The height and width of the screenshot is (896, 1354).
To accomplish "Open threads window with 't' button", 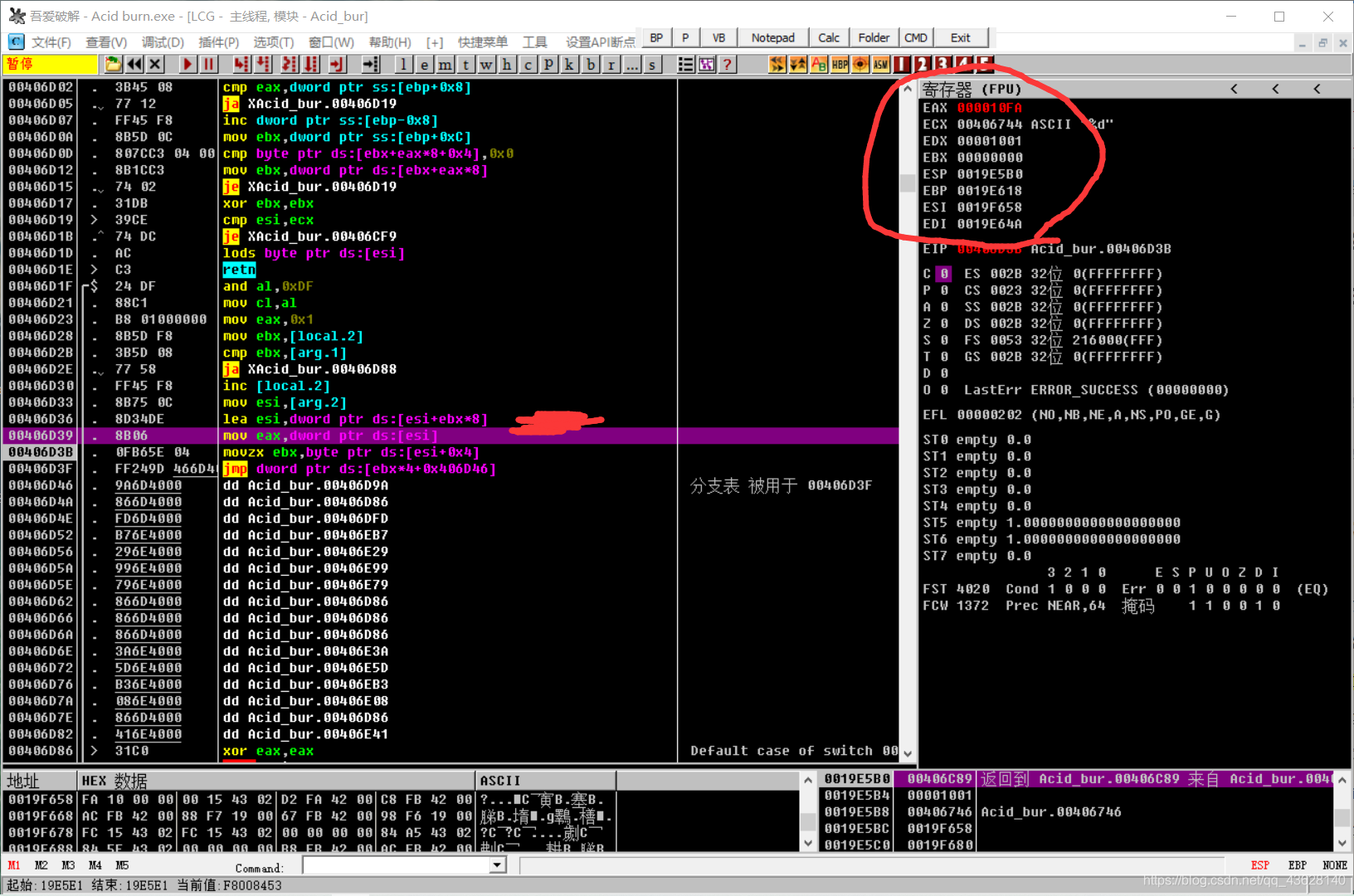I will coord(465,64).
